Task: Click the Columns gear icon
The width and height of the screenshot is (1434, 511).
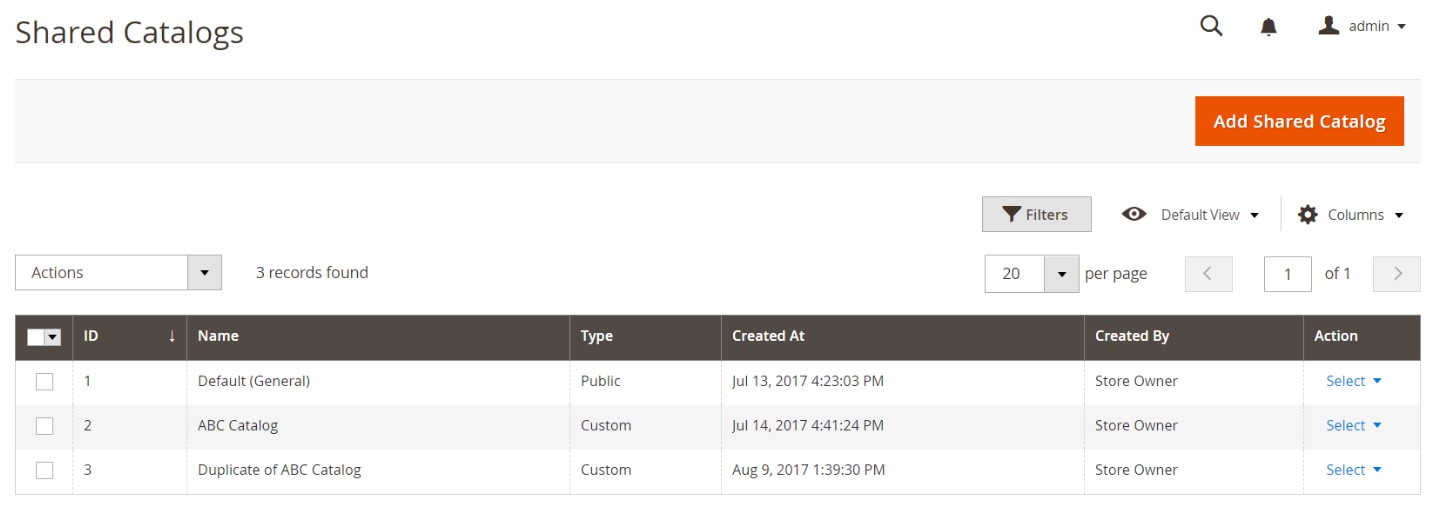Action: [x=1307, y=214]
